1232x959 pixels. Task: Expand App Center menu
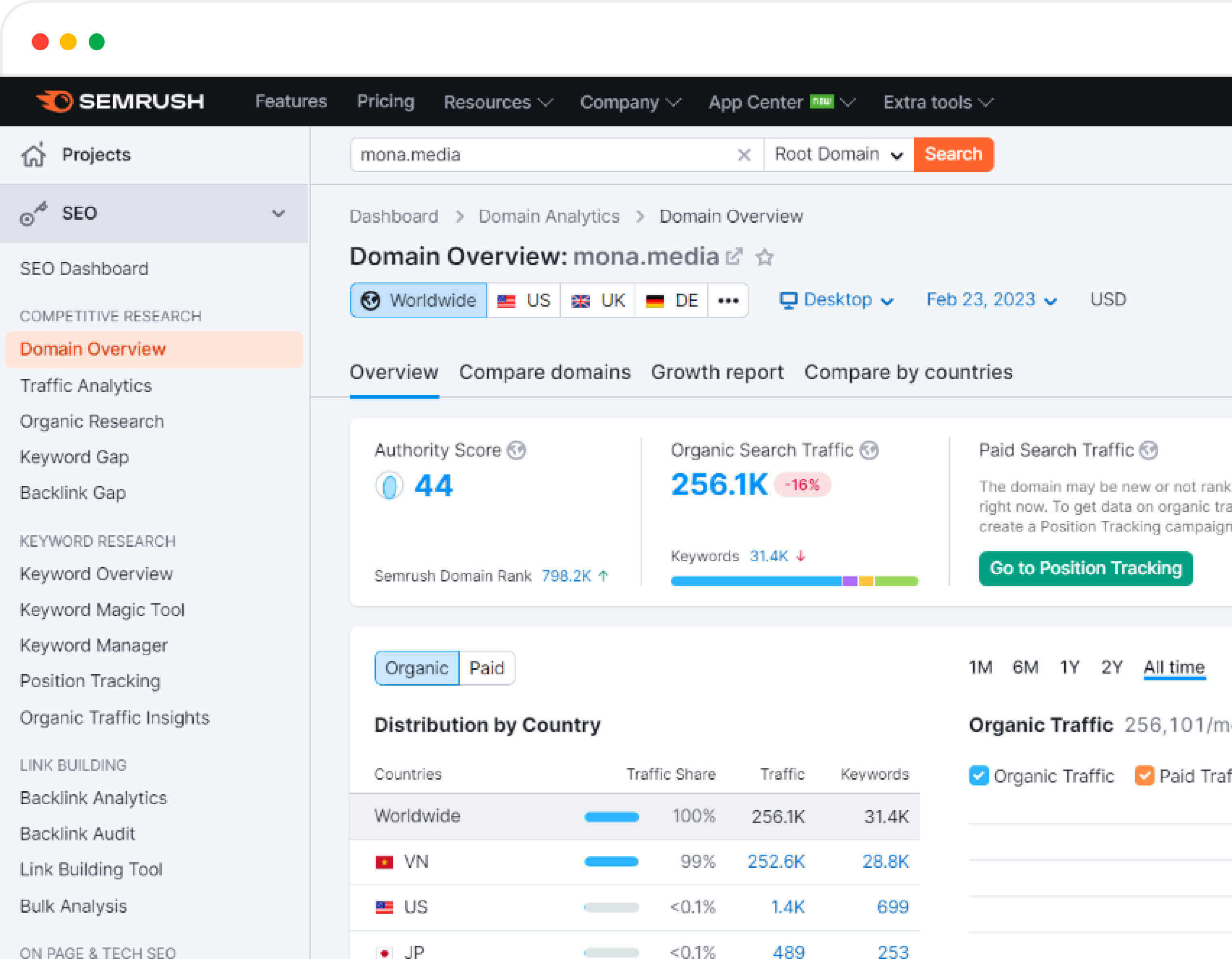point(782,102)
